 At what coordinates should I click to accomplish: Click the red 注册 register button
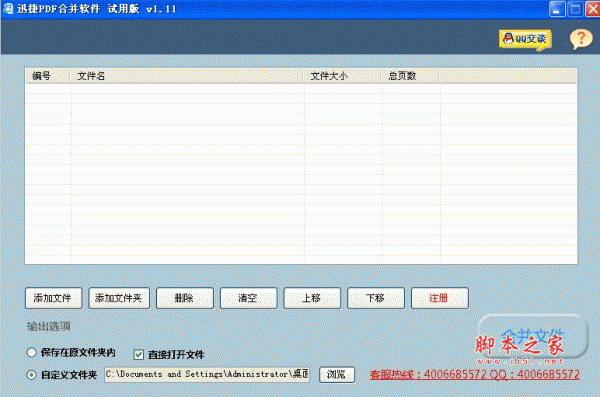coord(440,298)
